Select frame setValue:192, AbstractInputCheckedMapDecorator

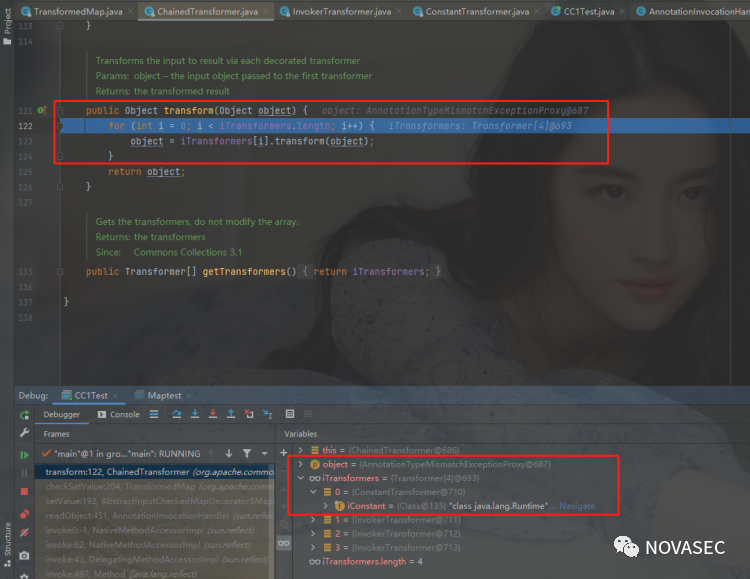coord(154,501)
